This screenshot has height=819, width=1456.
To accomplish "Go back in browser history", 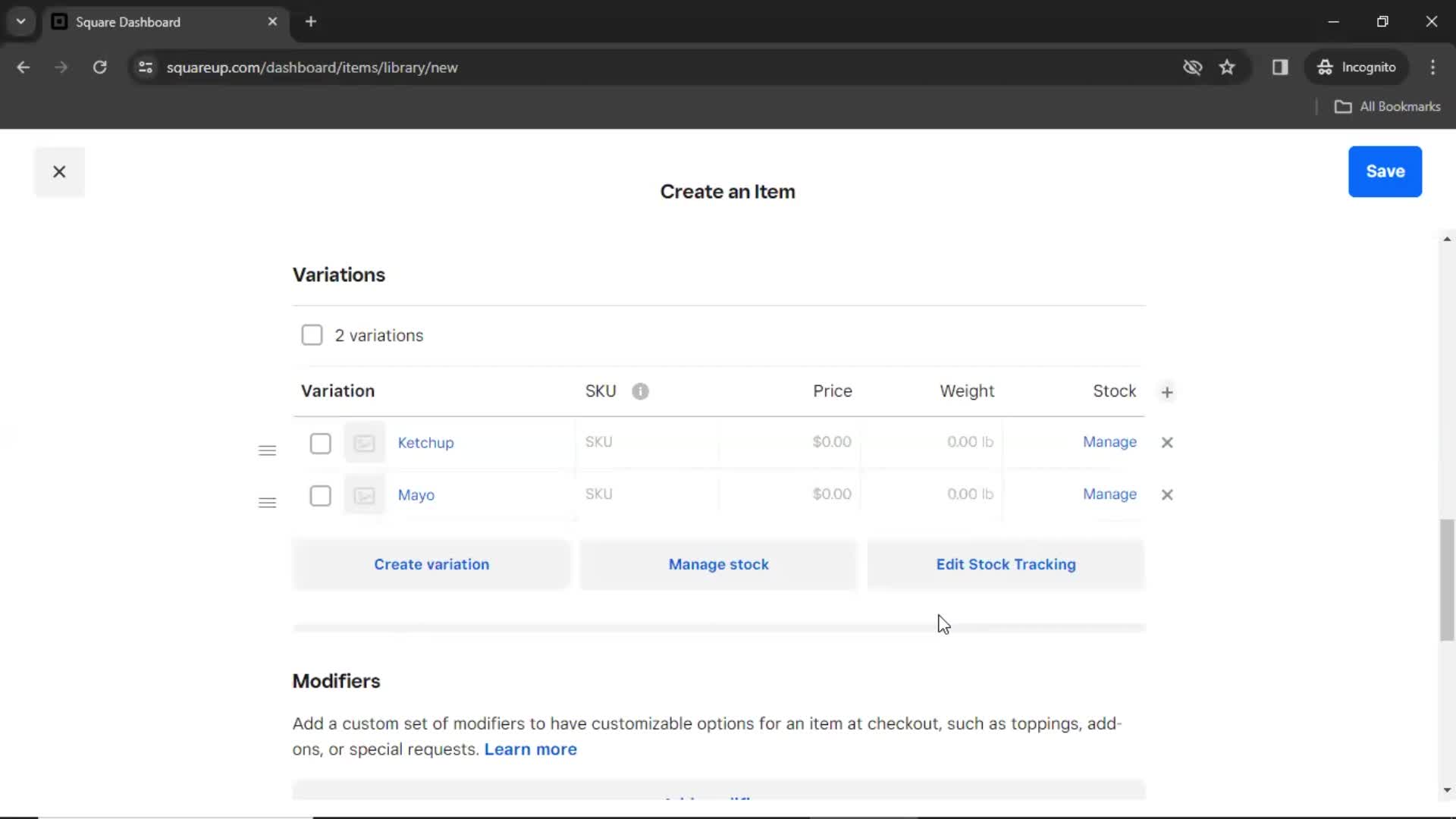I will pyautogui.click(x=24, y=67).
